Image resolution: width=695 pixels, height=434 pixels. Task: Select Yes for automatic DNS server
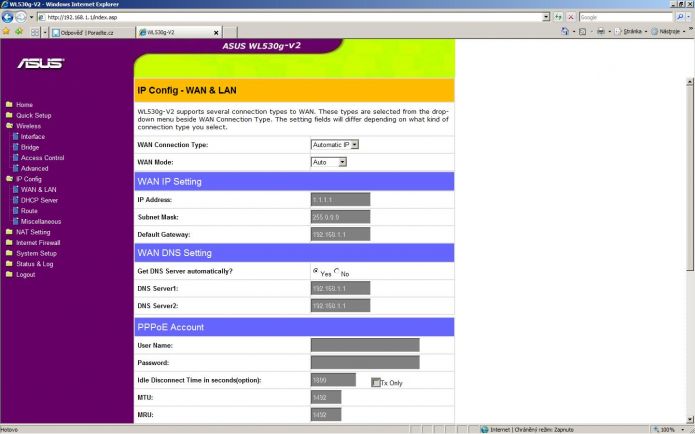point(316,271)
